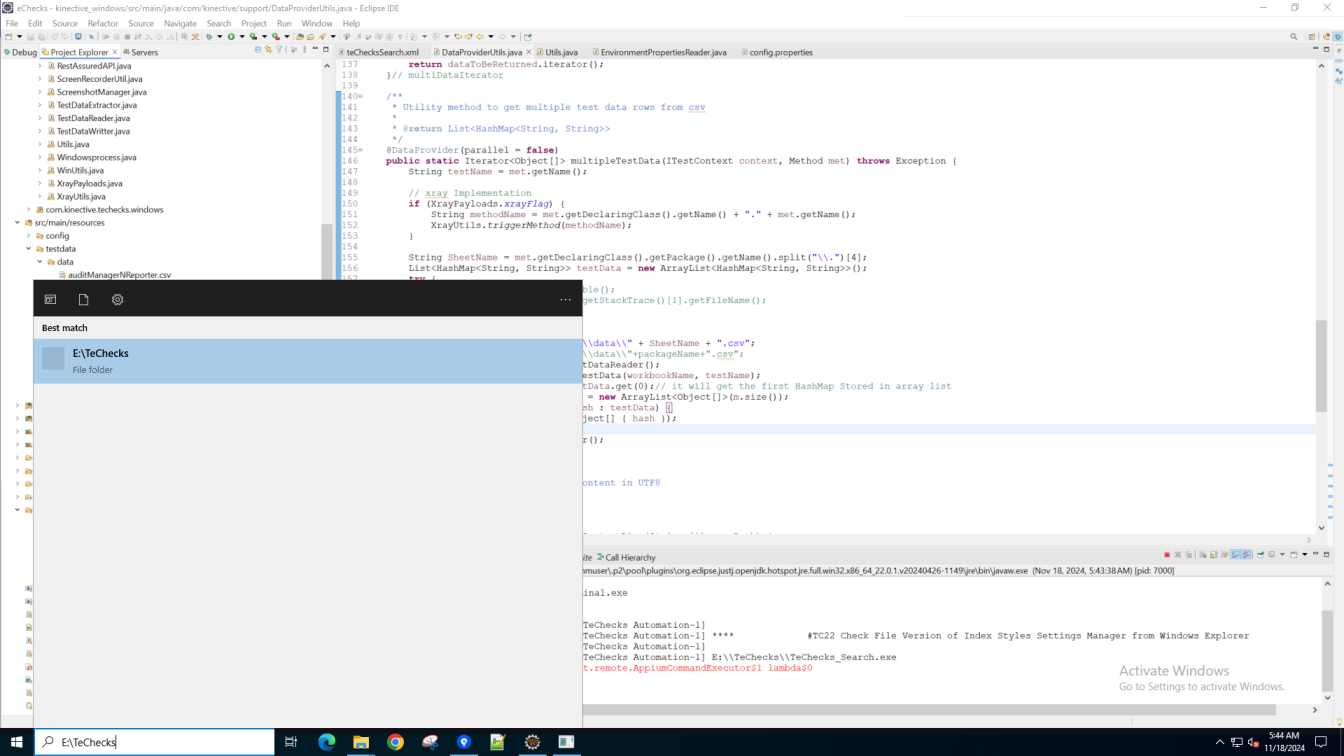1344x756 pixels.
Task: Expand the config folder in Project Explorer
Action: [29, 236]
